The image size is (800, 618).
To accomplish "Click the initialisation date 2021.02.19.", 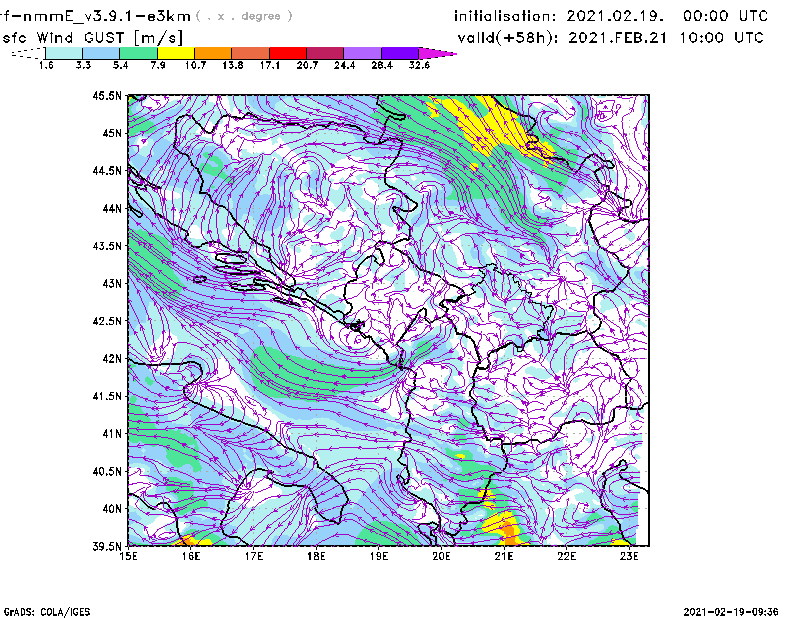I will click(615, 16).
